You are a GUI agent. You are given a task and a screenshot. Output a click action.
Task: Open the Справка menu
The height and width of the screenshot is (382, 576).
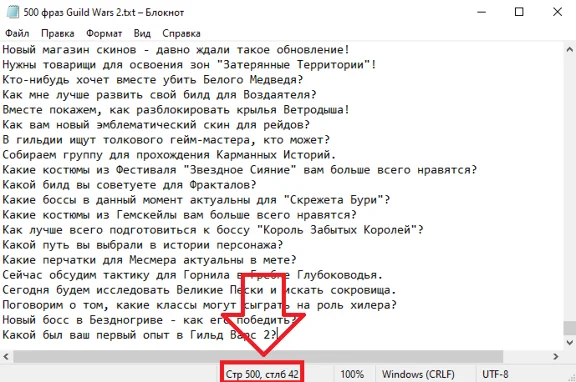[181, 33]
